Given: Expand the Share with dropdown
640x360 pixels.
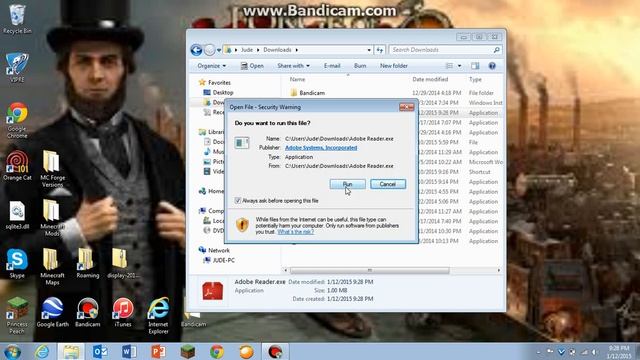Looking at the screenshot, I should (x=293, y=66).
